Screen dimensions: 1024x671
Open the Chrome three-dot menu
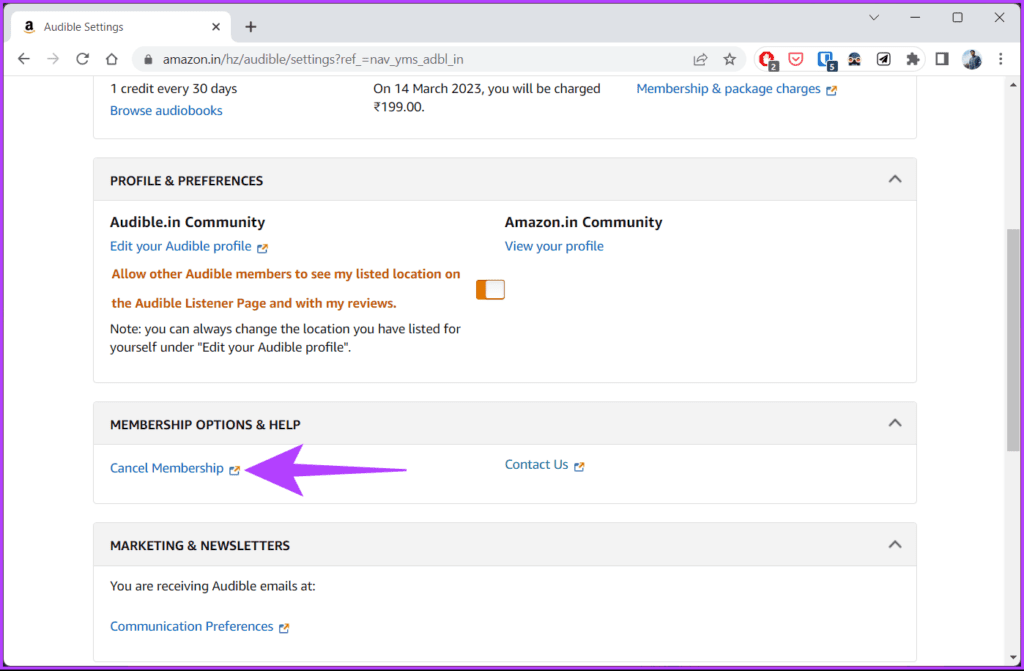[x=1000, y=59]
